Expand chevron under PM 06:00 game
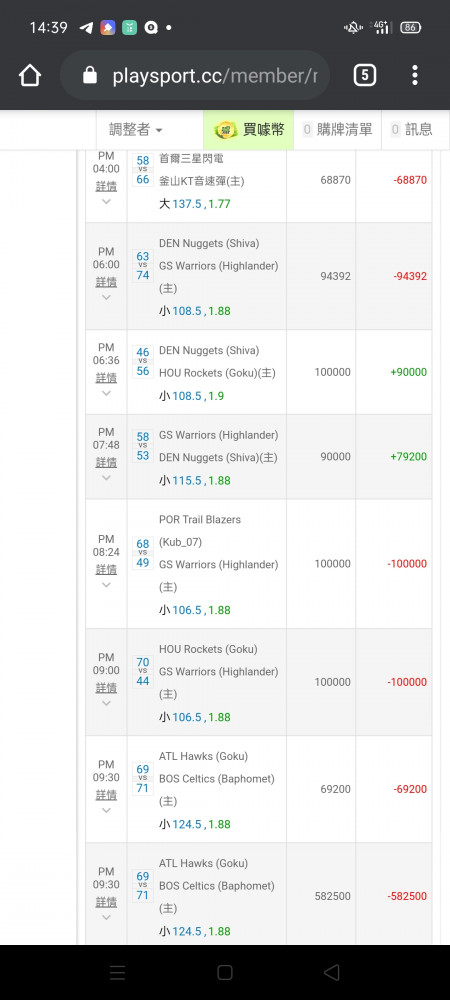 [x=106, y=297]
